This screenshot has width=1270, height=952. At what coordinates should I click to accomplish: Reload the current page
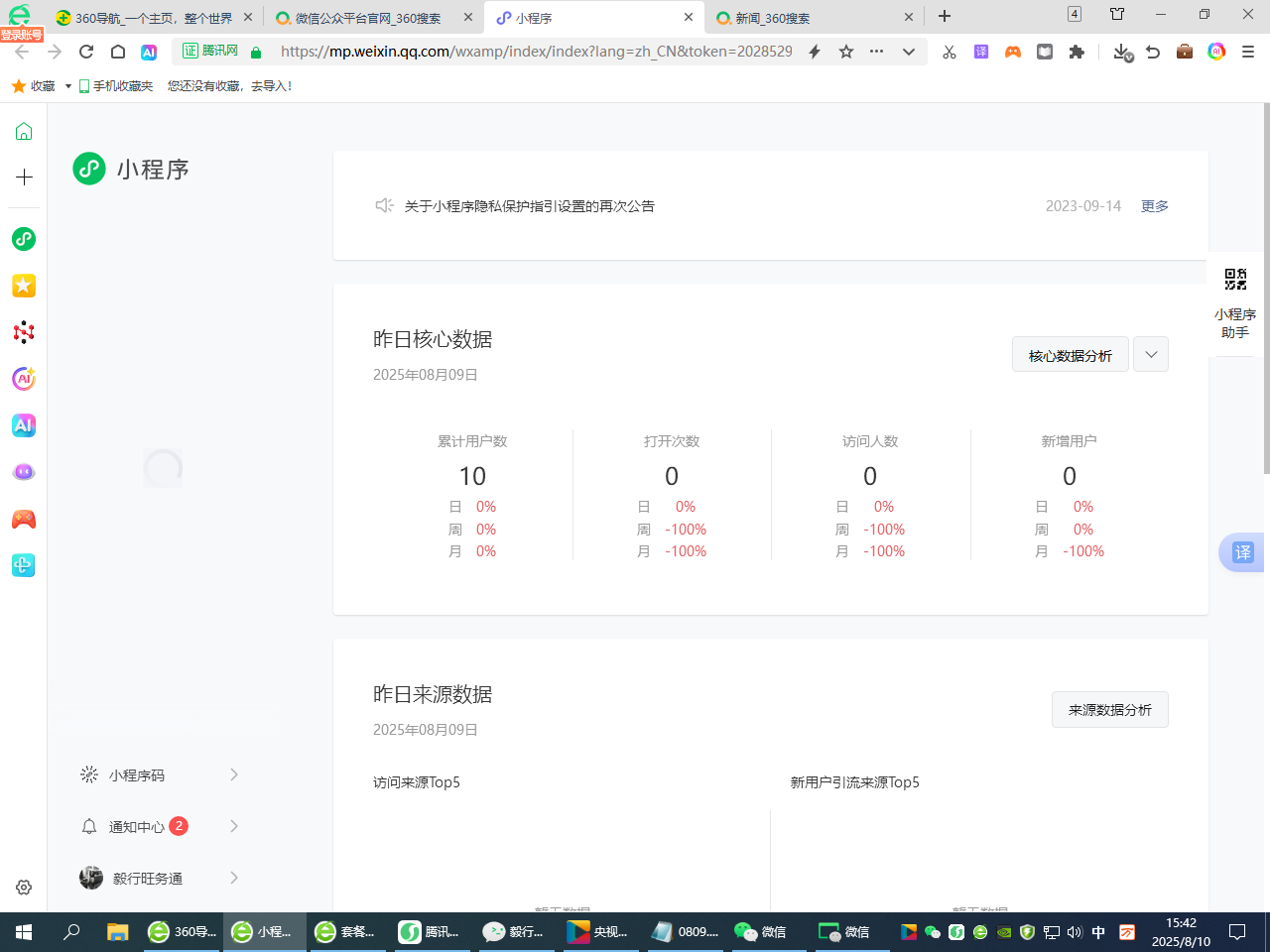(x=86, y=52)
